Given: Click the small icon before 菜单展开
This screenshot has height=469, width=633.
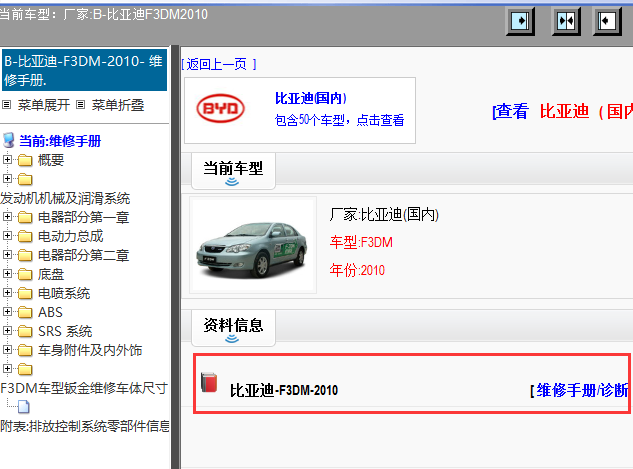Looking at the screenshot, I should coord(6,105).
